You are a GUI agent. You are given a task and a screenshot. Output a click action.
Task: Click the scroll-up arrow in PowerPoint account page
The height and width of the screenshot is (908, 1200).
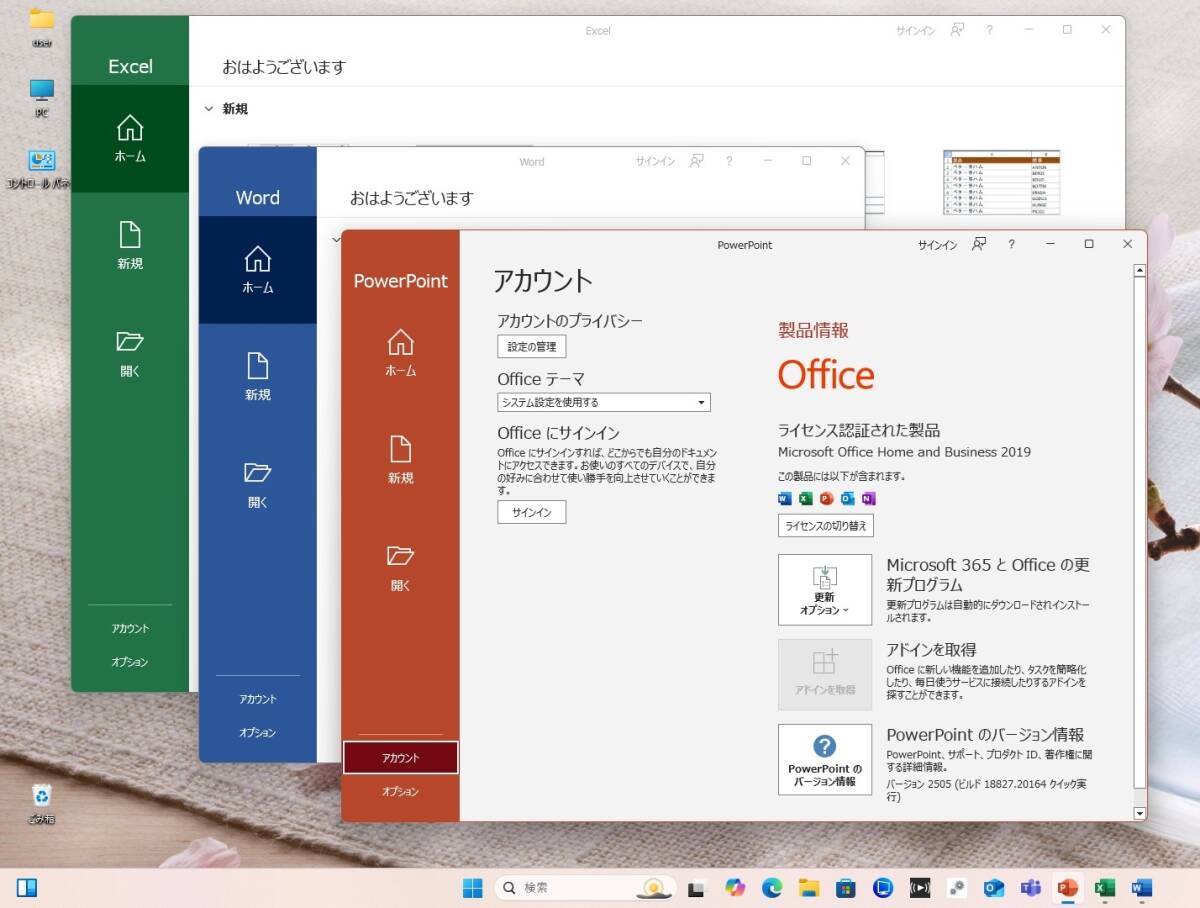[1139, 270]
